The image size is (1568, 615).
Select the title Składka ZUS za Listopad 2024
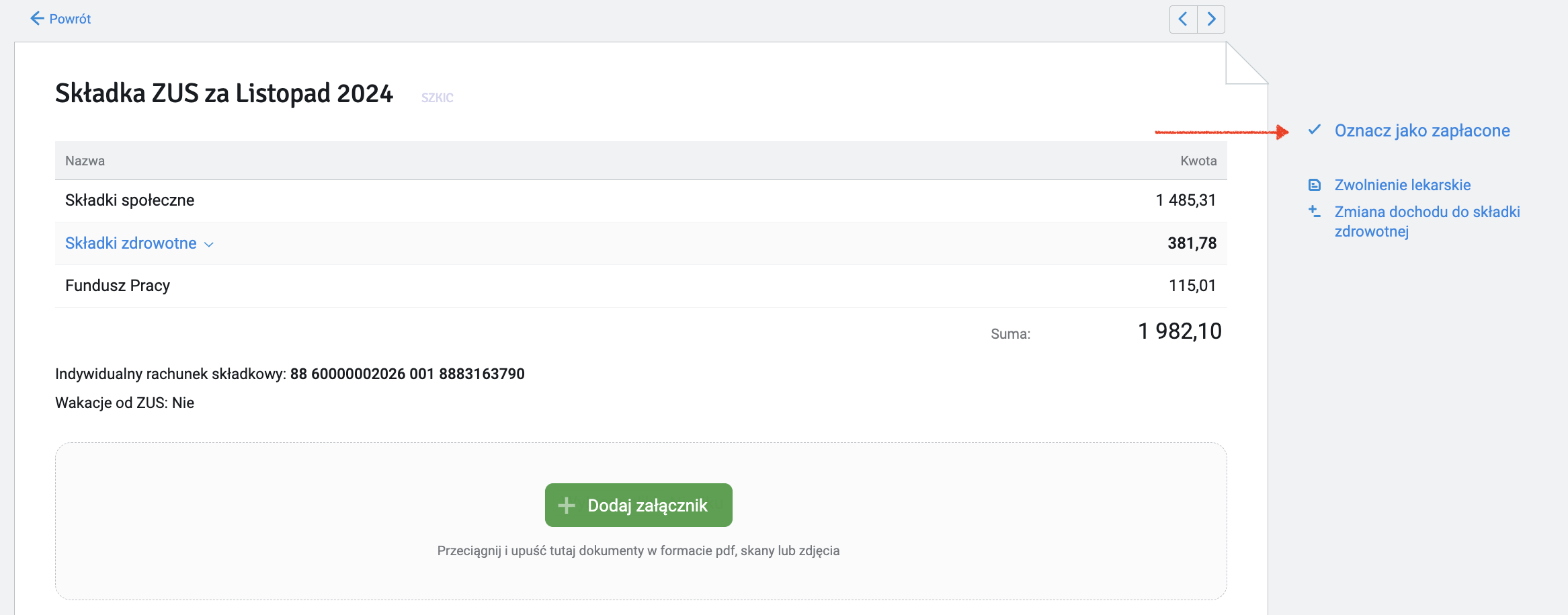coord(224,93)
